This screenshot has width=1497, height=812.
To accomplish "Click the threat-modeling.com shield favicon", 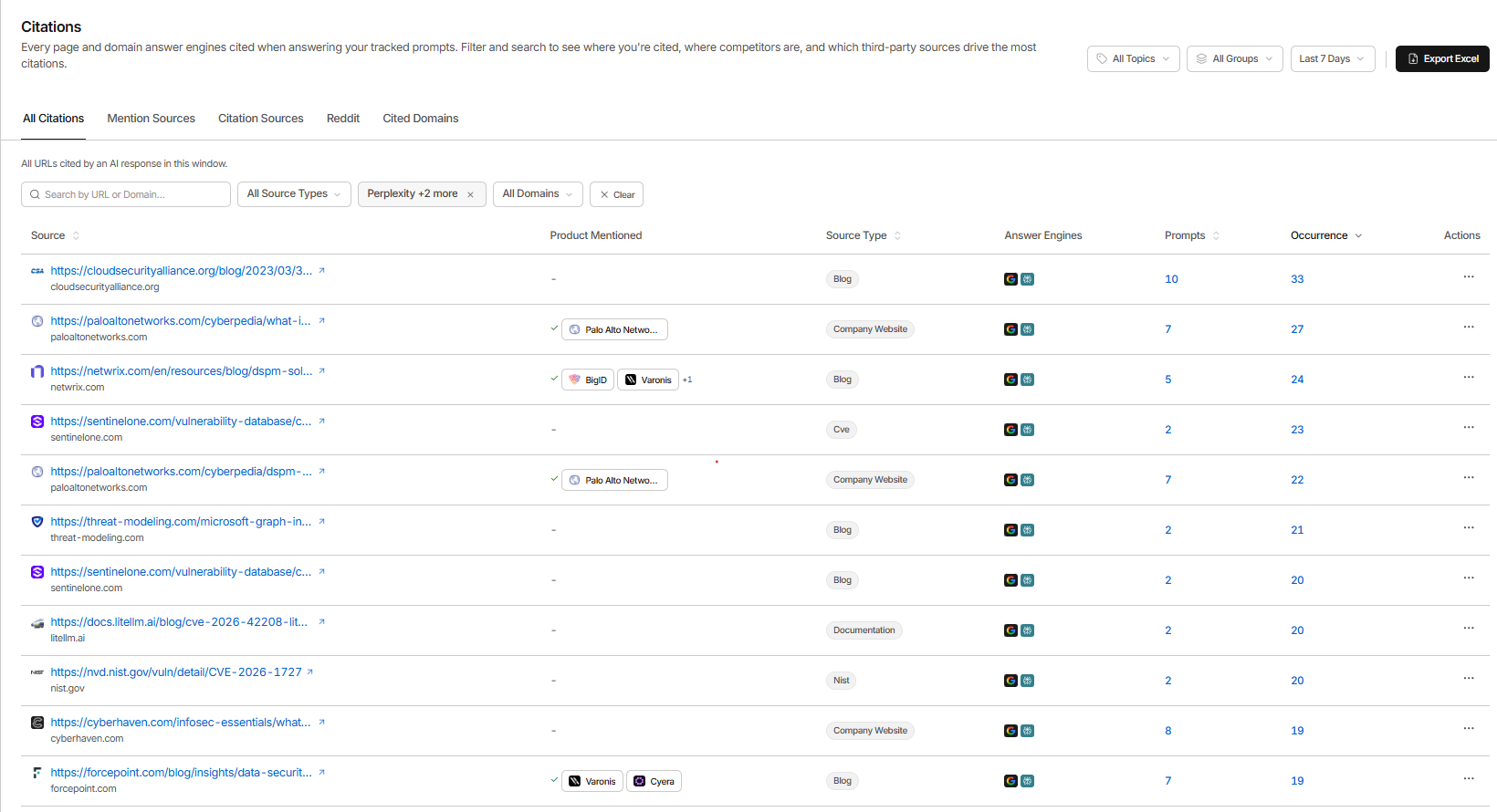I will point(37,522).
